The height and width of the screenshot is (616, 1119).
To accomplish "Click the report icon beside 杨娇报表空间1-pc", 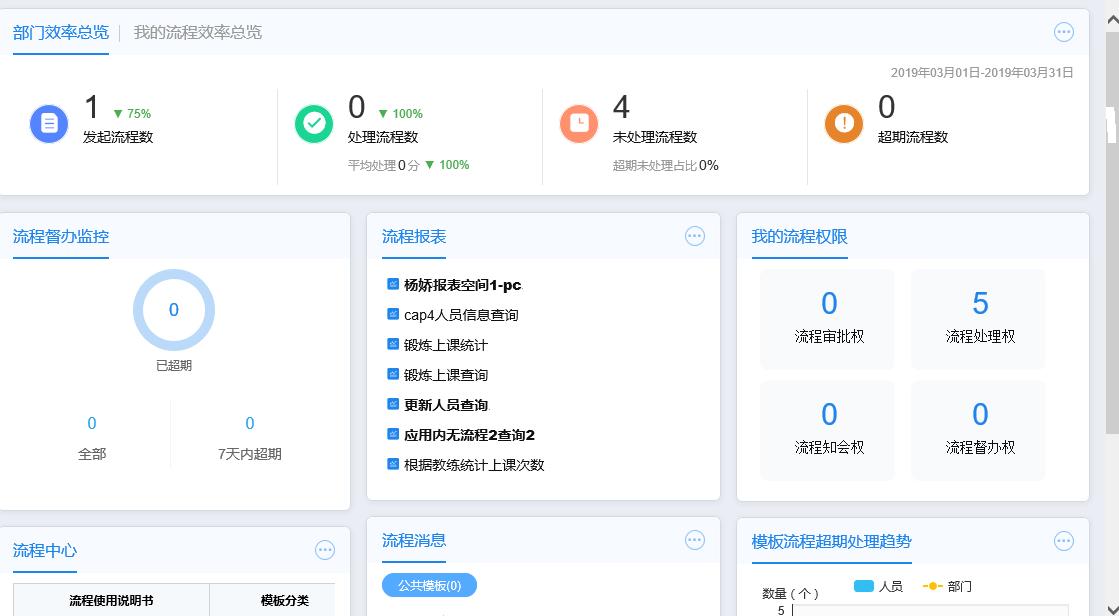I will coord(391,283).
